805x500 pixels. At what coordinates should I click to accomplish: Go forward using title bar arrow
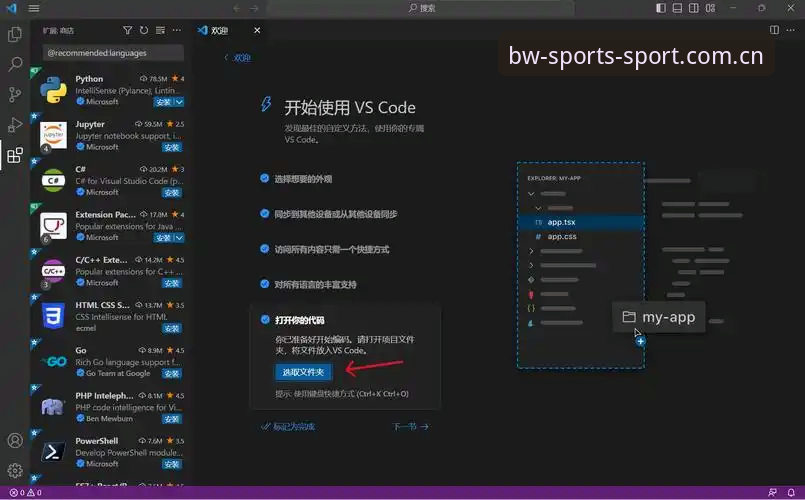pyautogui.click(x=254, y=8)
